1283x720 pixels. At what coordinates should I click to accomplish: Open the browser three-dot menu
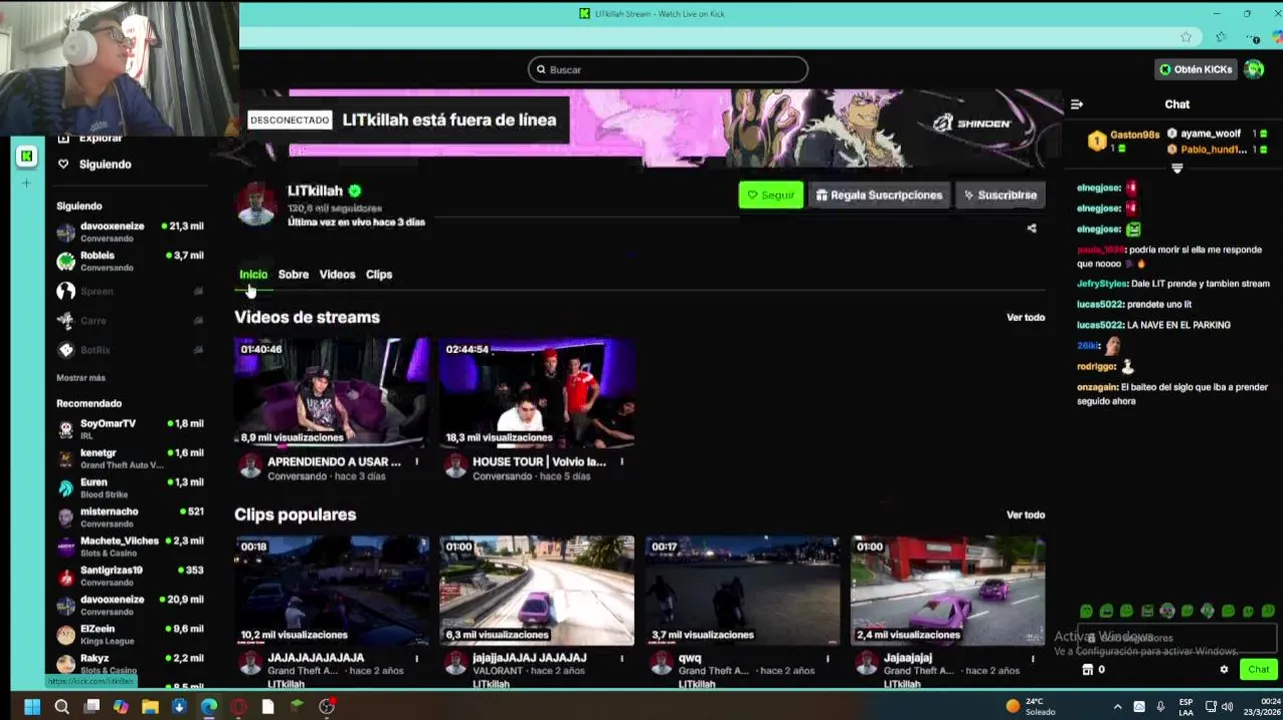coord(1254,37)
